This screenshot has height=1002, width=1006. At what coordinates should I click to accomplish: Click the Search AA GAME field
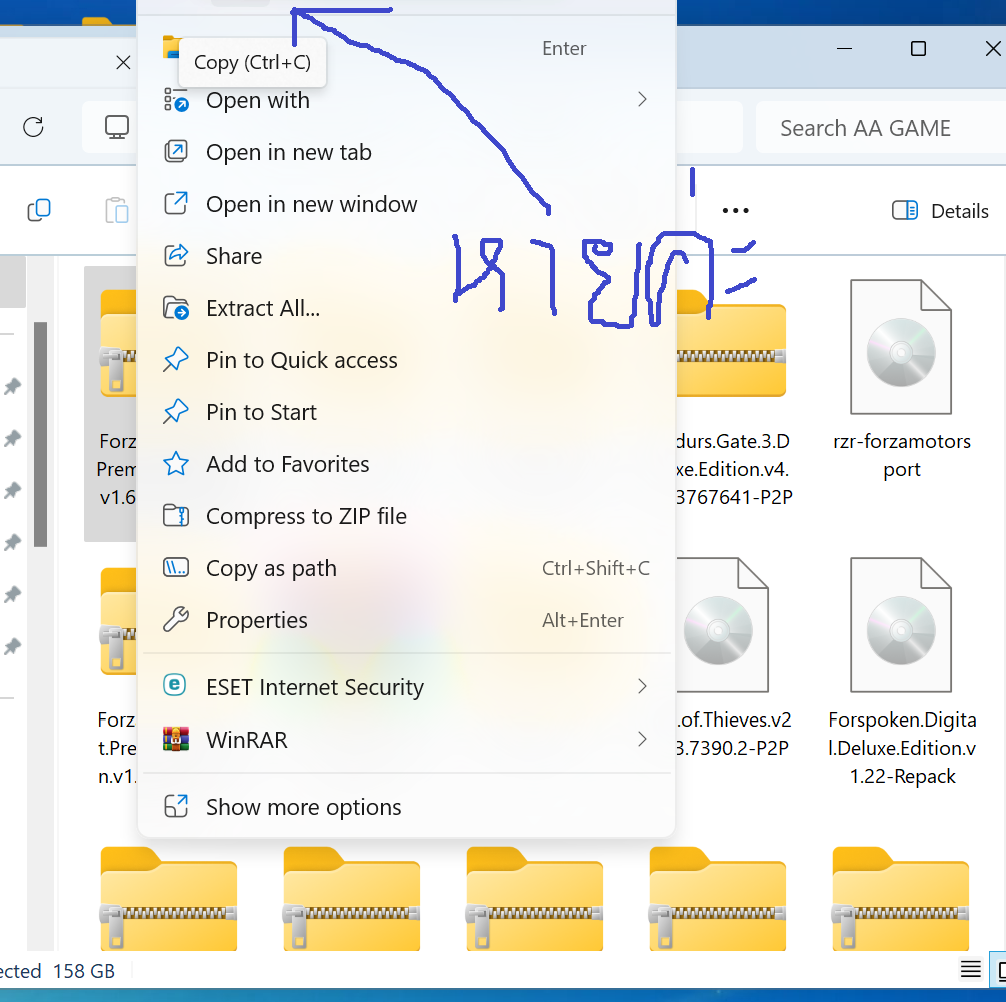pos(880,128)
